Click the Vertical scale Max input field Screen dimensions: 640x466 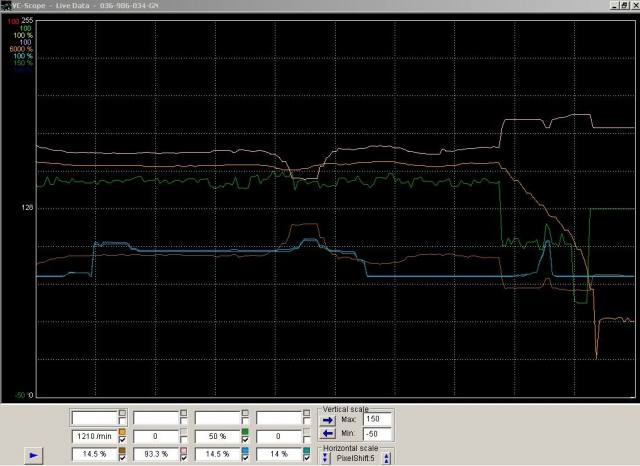tap(379, 420)
